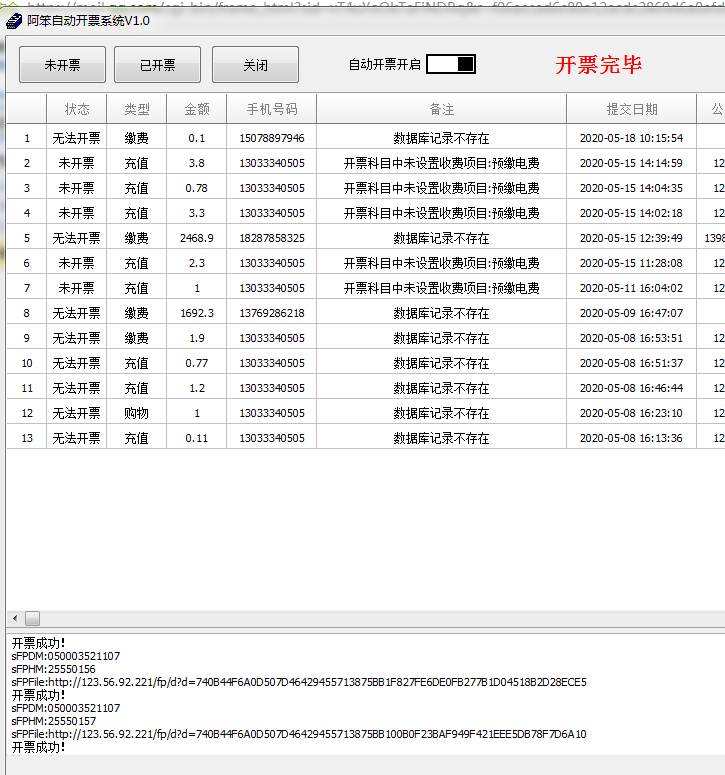
Task: Click the 关闭 button
Action: [255, 65]
